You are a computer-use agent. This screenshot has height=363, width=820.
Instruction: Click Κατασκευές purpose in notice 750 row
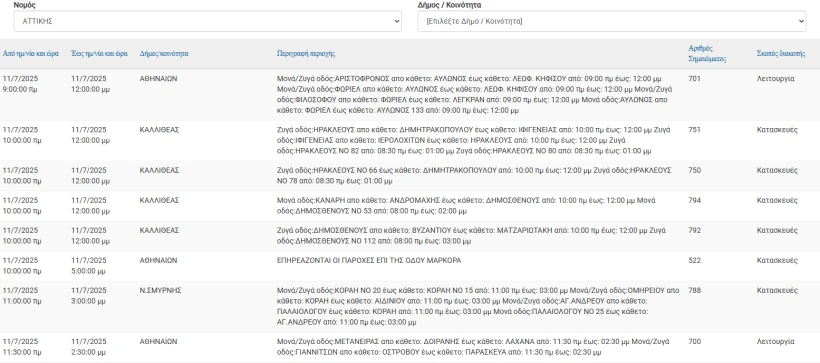[x=777, y=171]
